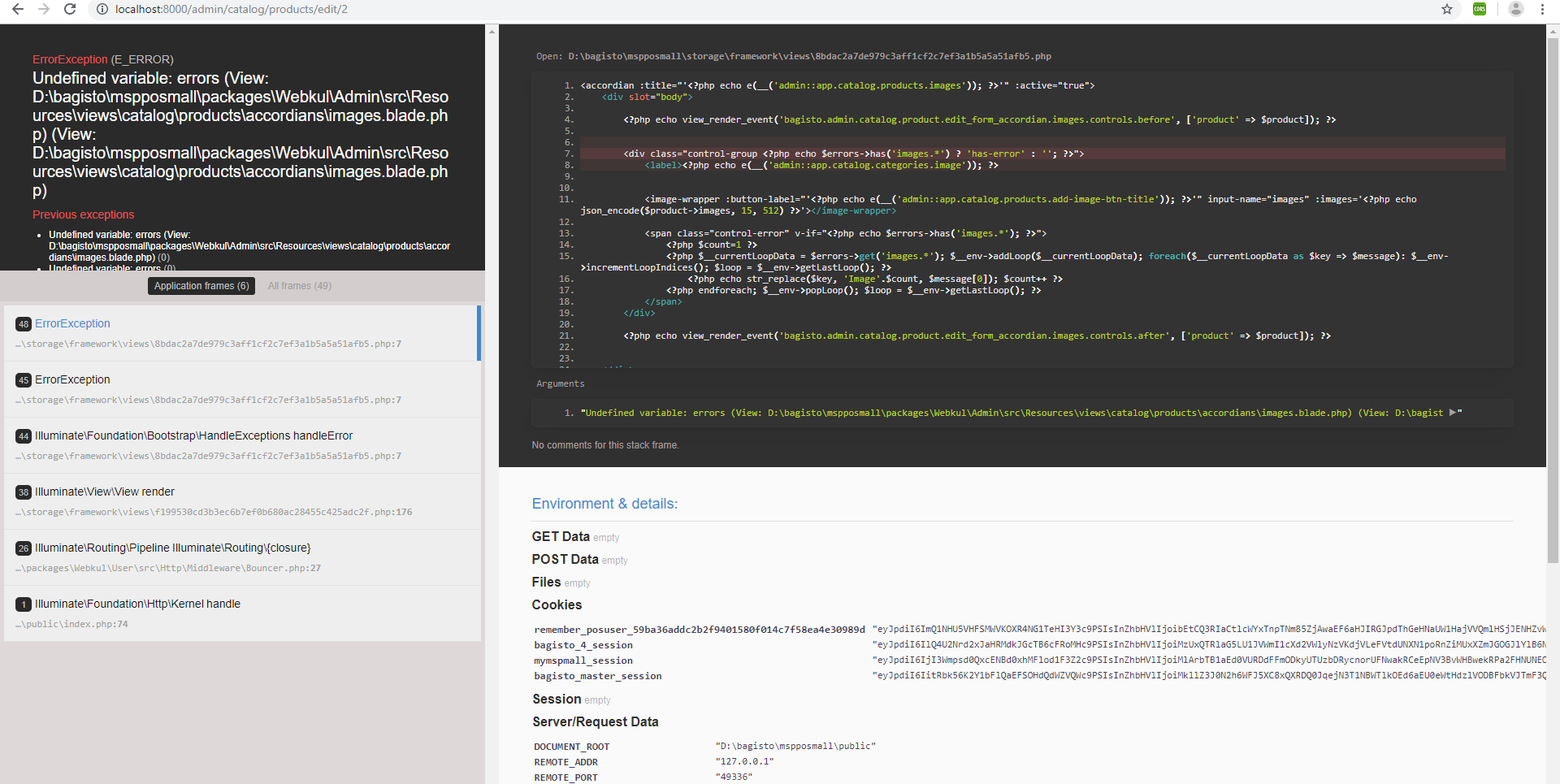Click the Server/Request Data heading
1560x784 pixels.
pos(595,721)
